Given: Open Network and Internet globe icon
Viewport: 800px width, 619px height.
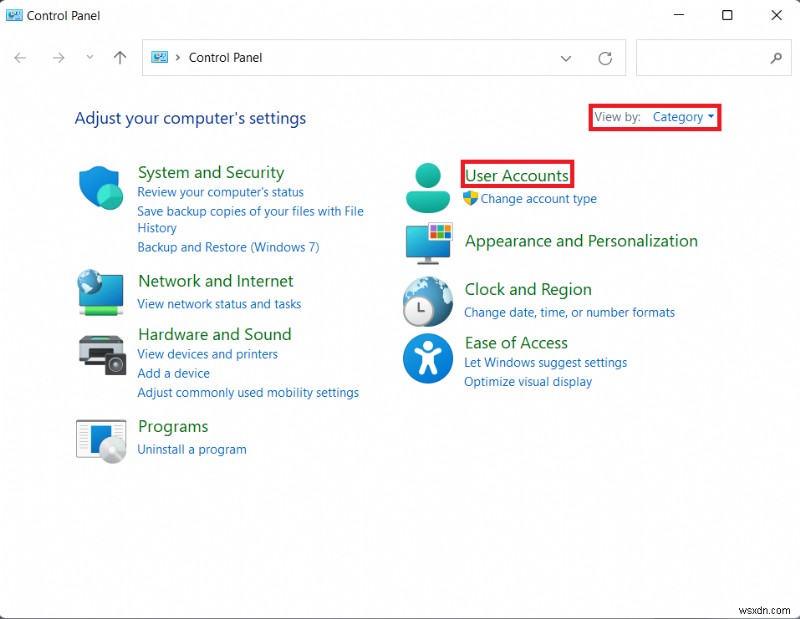Looking at the screenshot, I should [x=101, y=292].
